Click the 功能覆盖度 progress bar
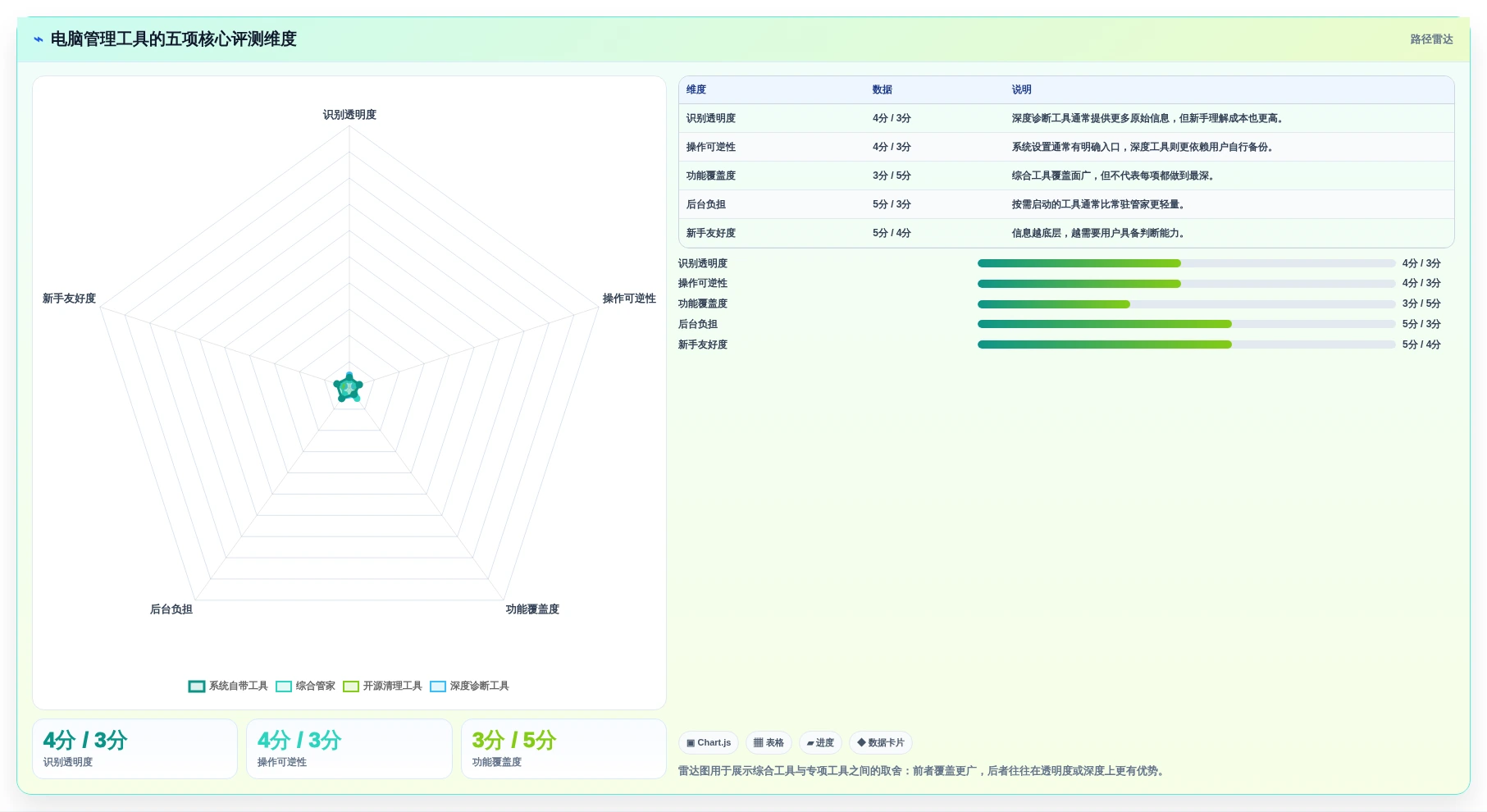1487x812 pixels. pyautogui.click(x=1186, y=304)
